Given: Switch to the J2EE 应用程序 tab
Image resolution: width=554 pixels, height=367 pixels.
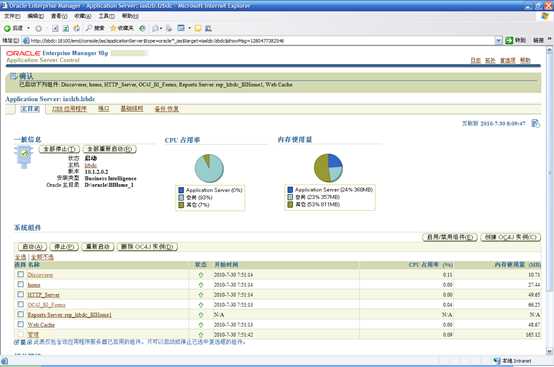Looking at the screenshot, I should click(69, 109).
